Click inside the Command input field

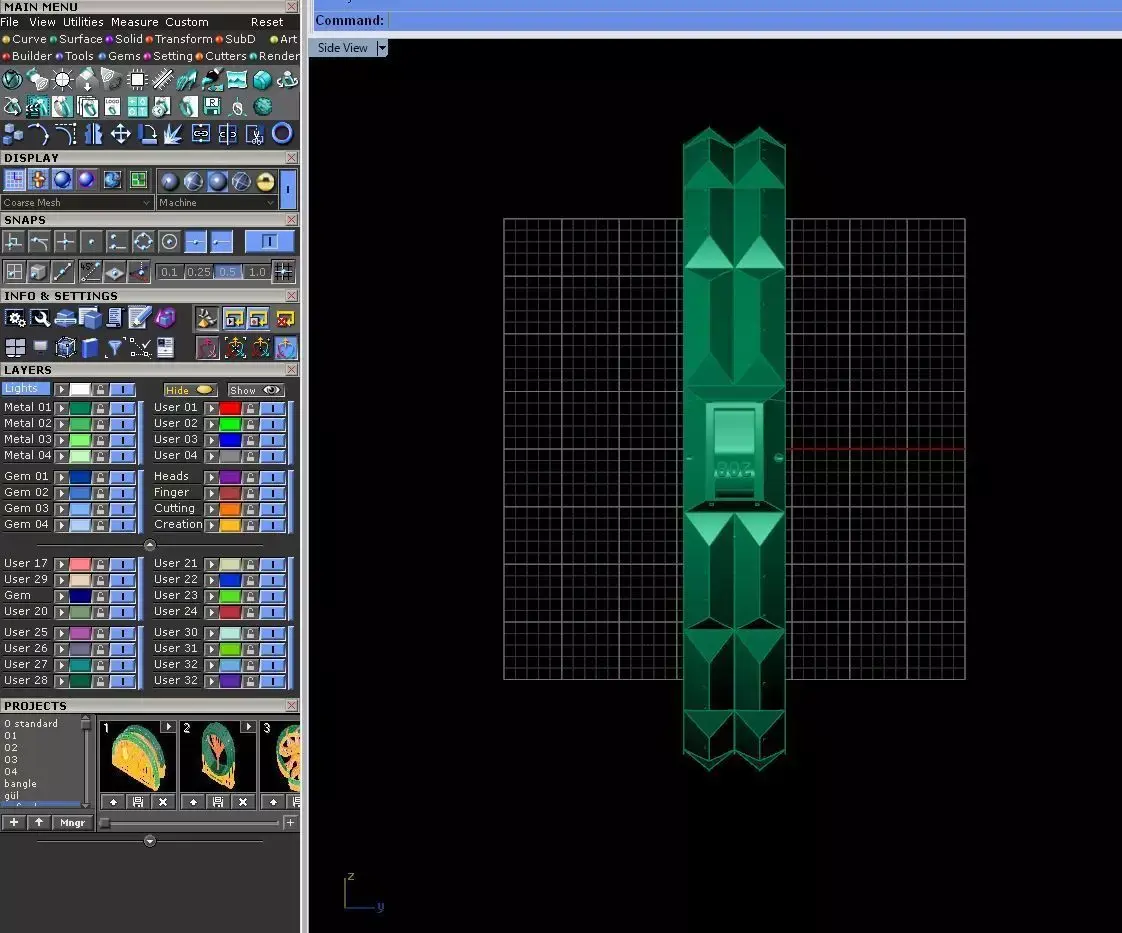(754, 21)
